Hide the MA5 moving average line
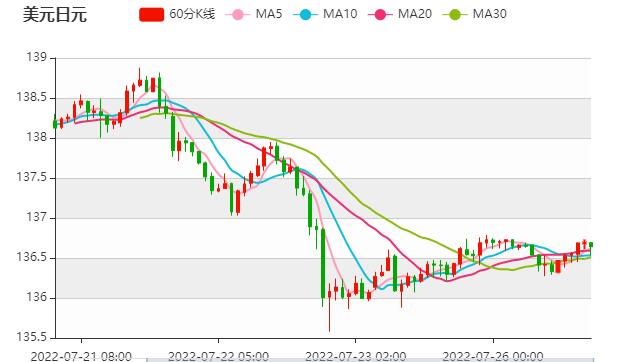 tap(254, 14)
